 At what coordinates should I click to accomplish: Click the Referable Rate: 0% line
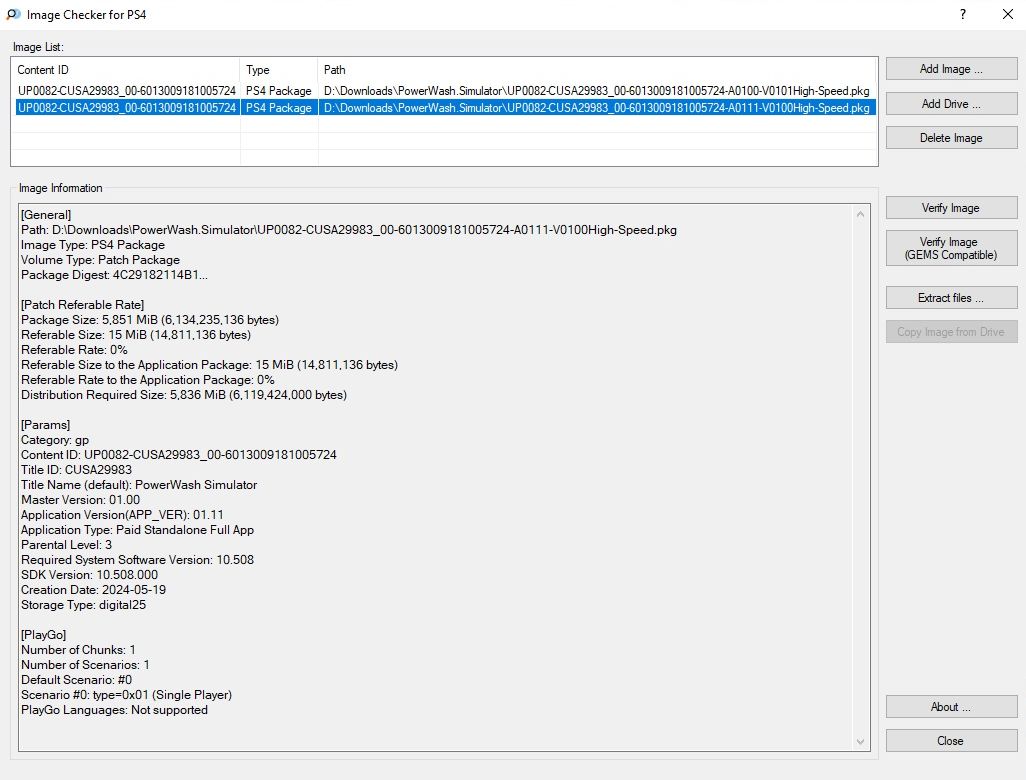tap(74, 350)
